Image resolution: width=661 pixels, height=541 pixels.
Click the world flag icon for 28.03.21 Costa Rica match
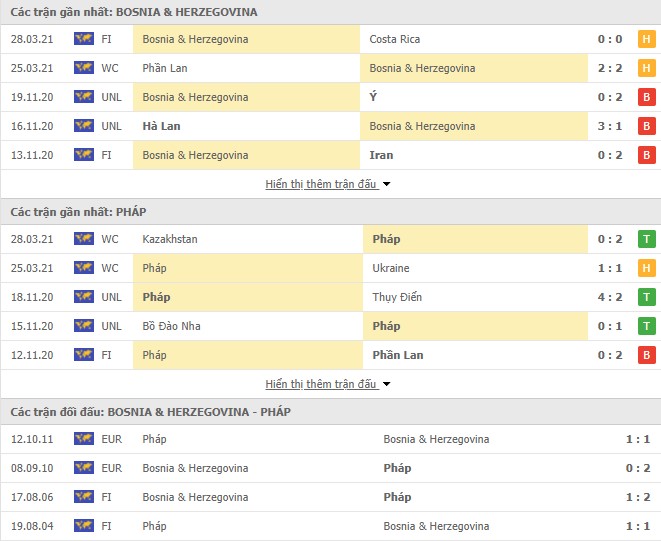click(x=84, y=39)
